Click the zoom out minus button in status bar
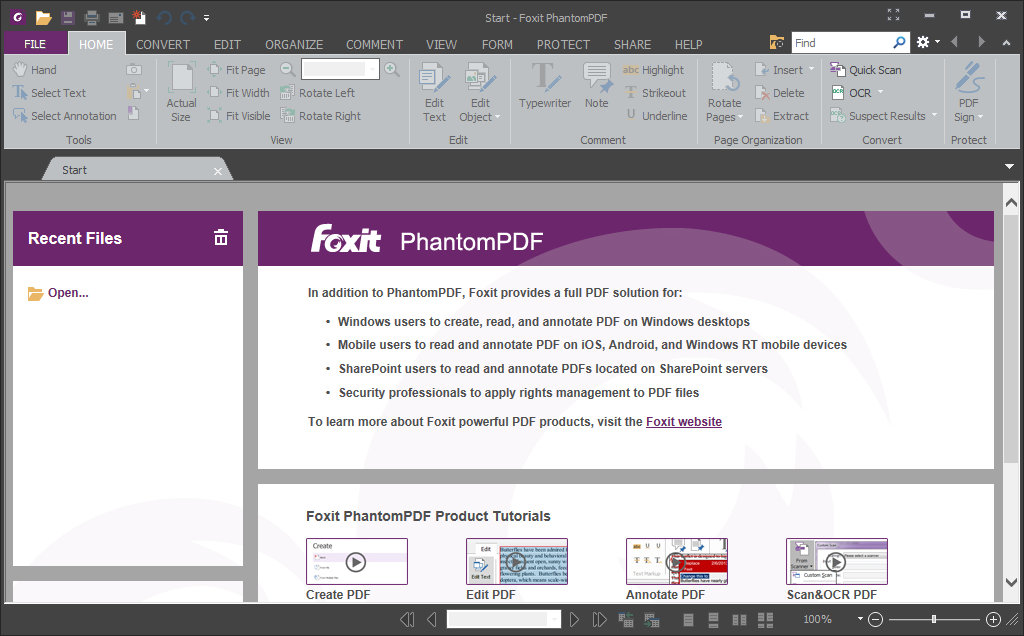The width and height of the screenshot is (1024, 636). [876, 619]
